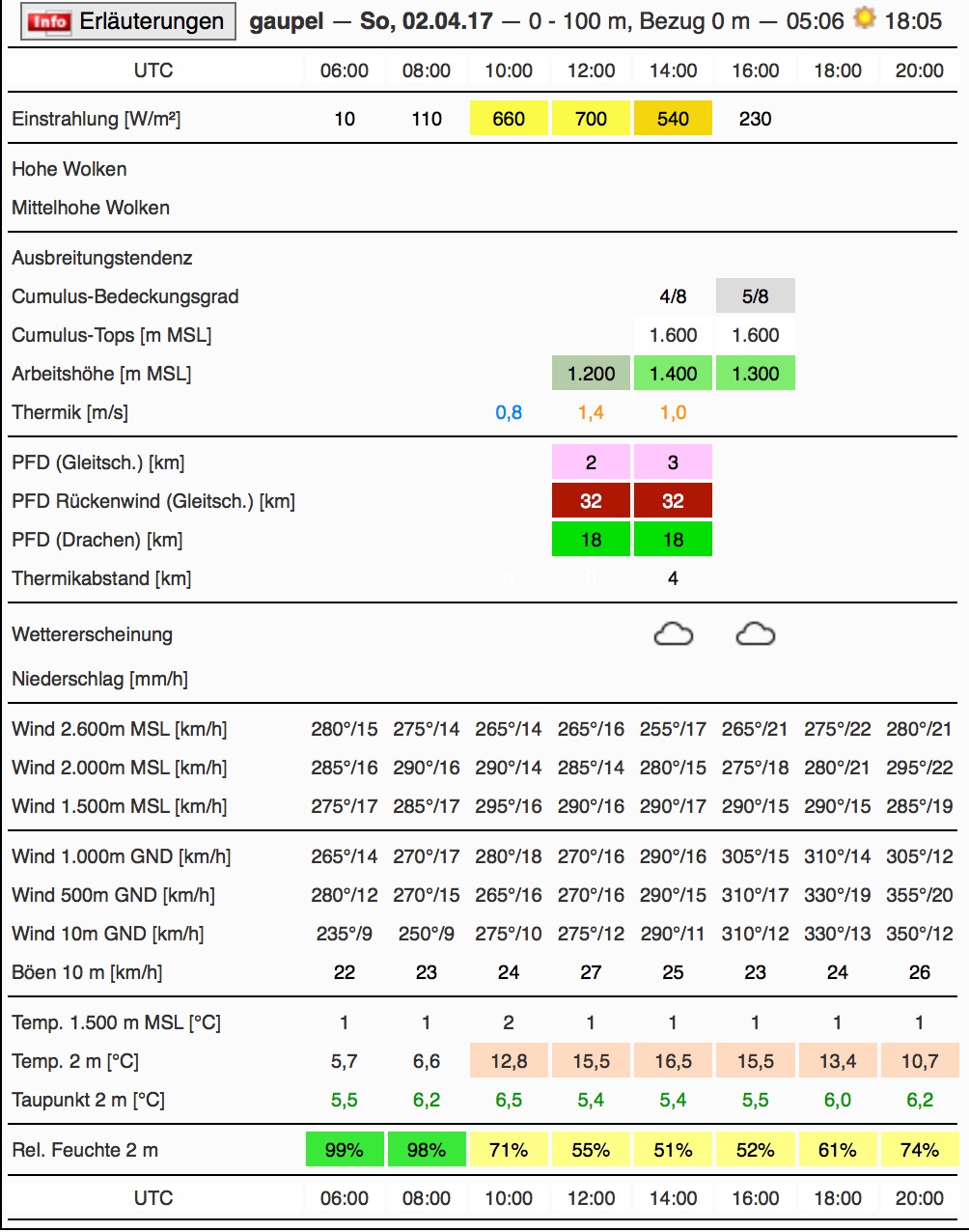Open the Erläuterungen button
Screen dimensions: 969x1232
[x=128, y=21]
